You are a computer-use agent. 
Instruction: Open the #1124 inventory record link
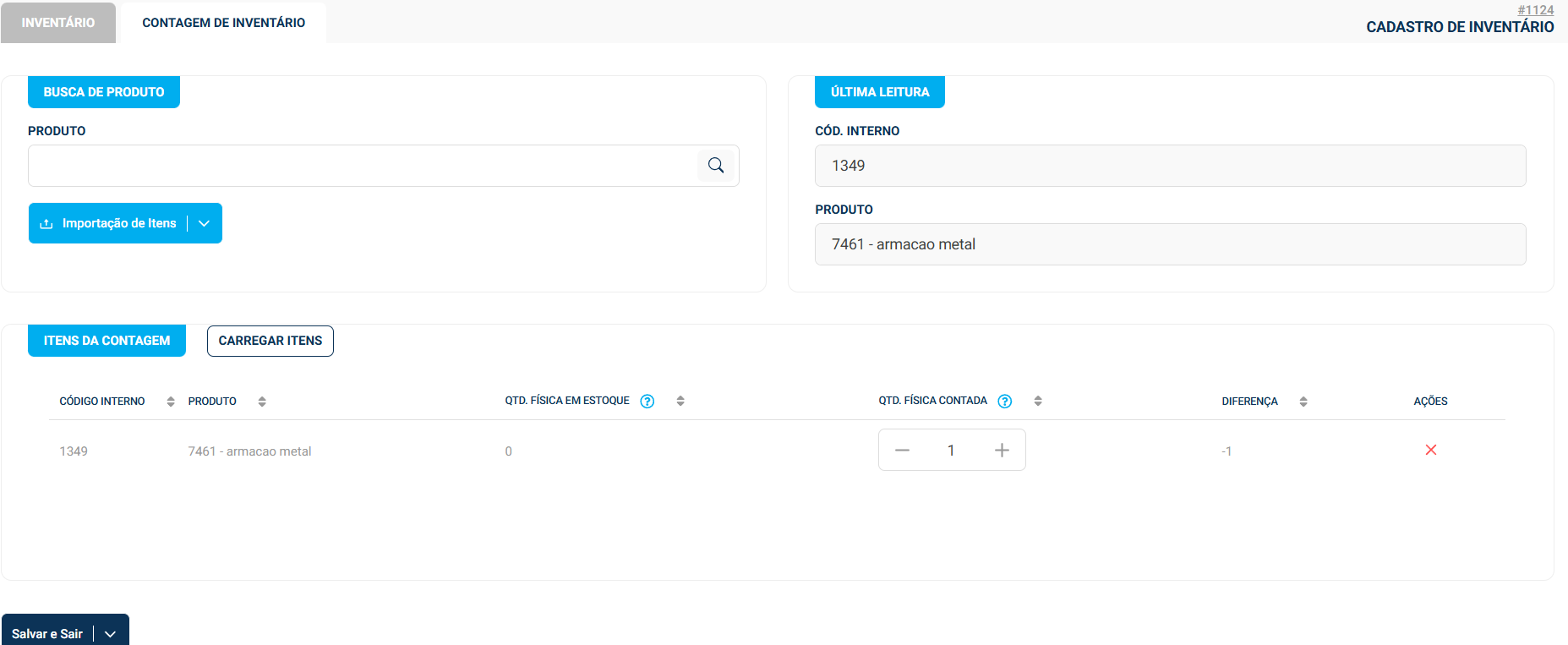[x=1535, y=10]
